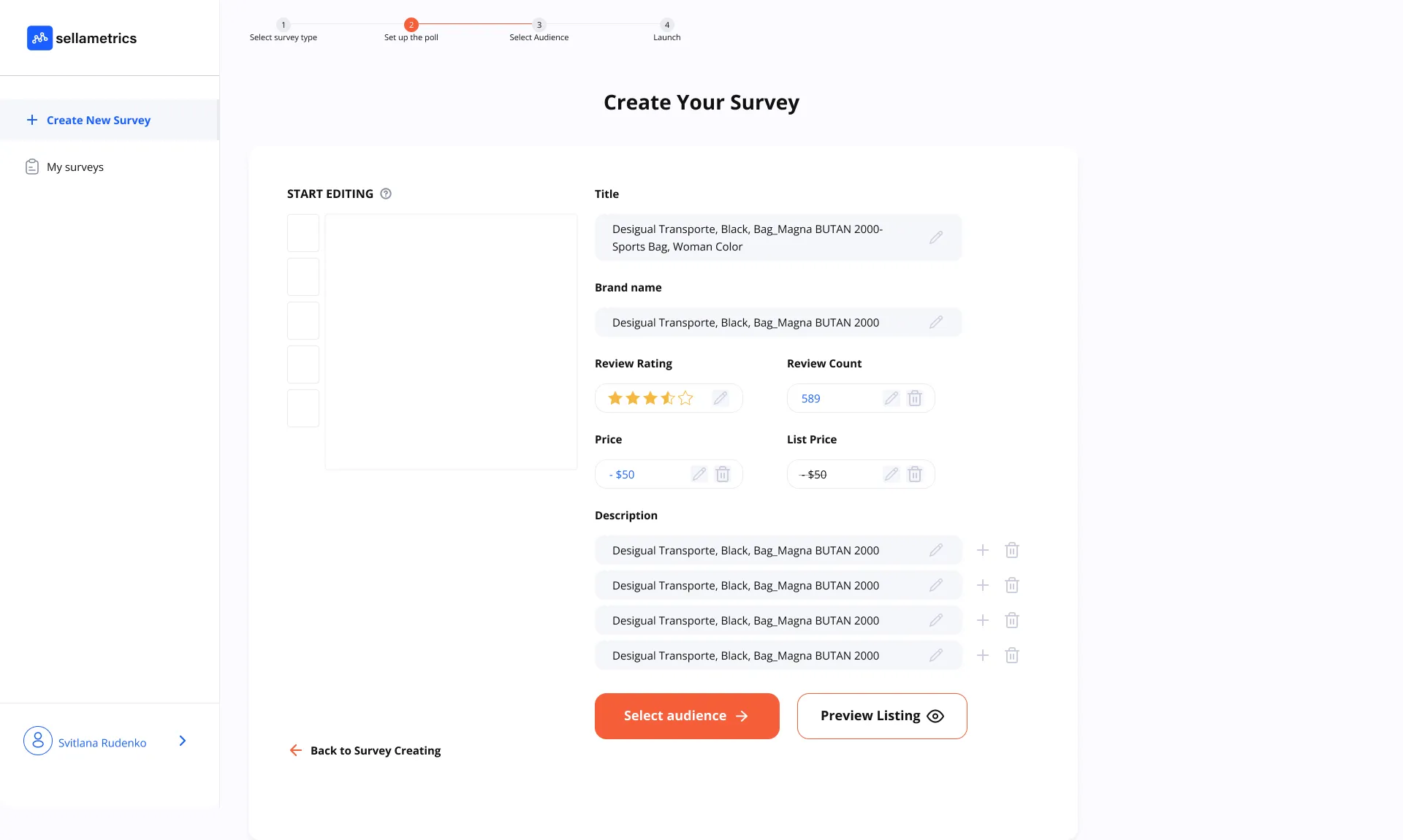Go to step 1 Select survey type
The width and height of the screenshot is (1403, 840).
284,31
